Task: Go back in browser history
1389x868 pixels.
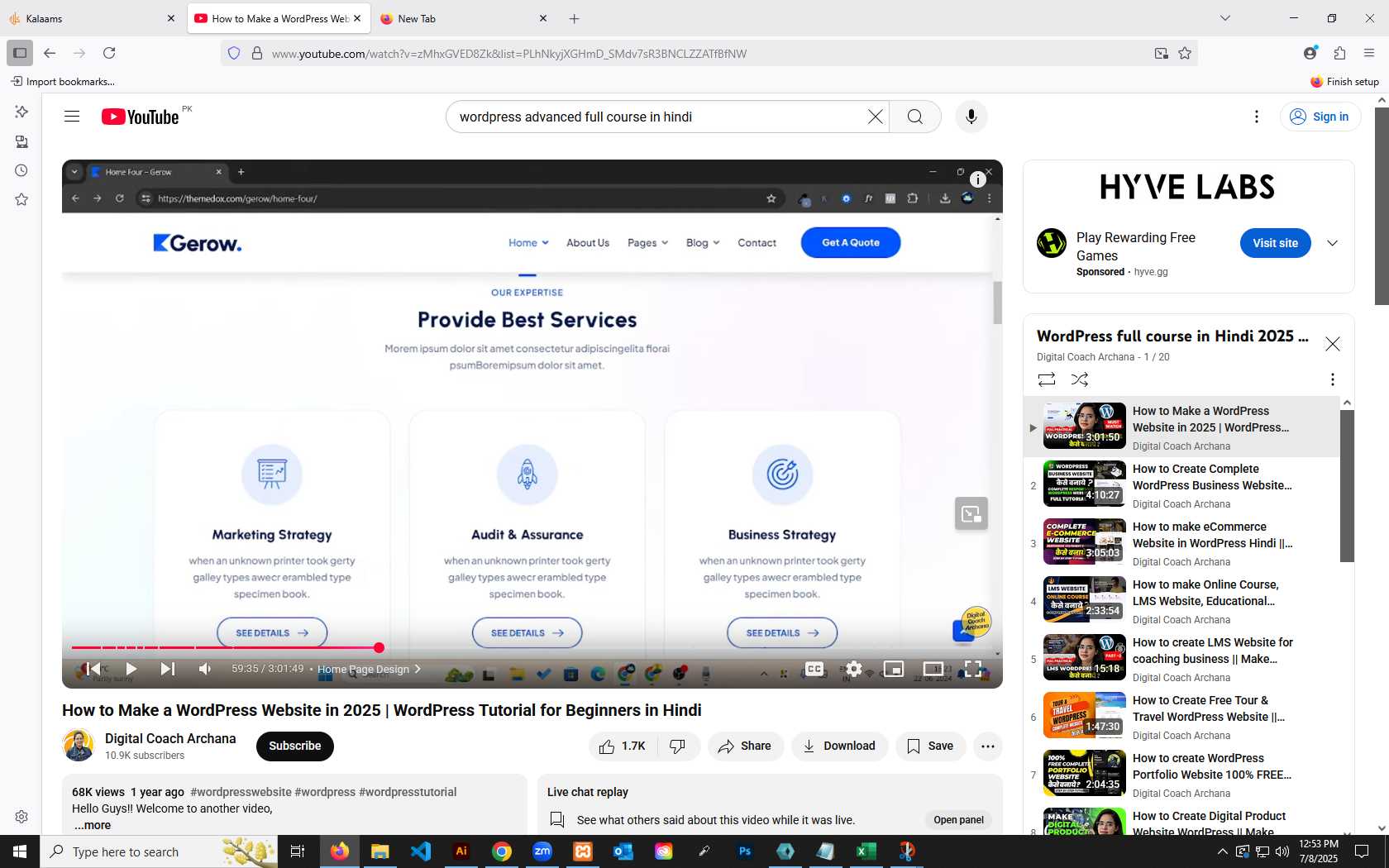Action: click(50, 53)
